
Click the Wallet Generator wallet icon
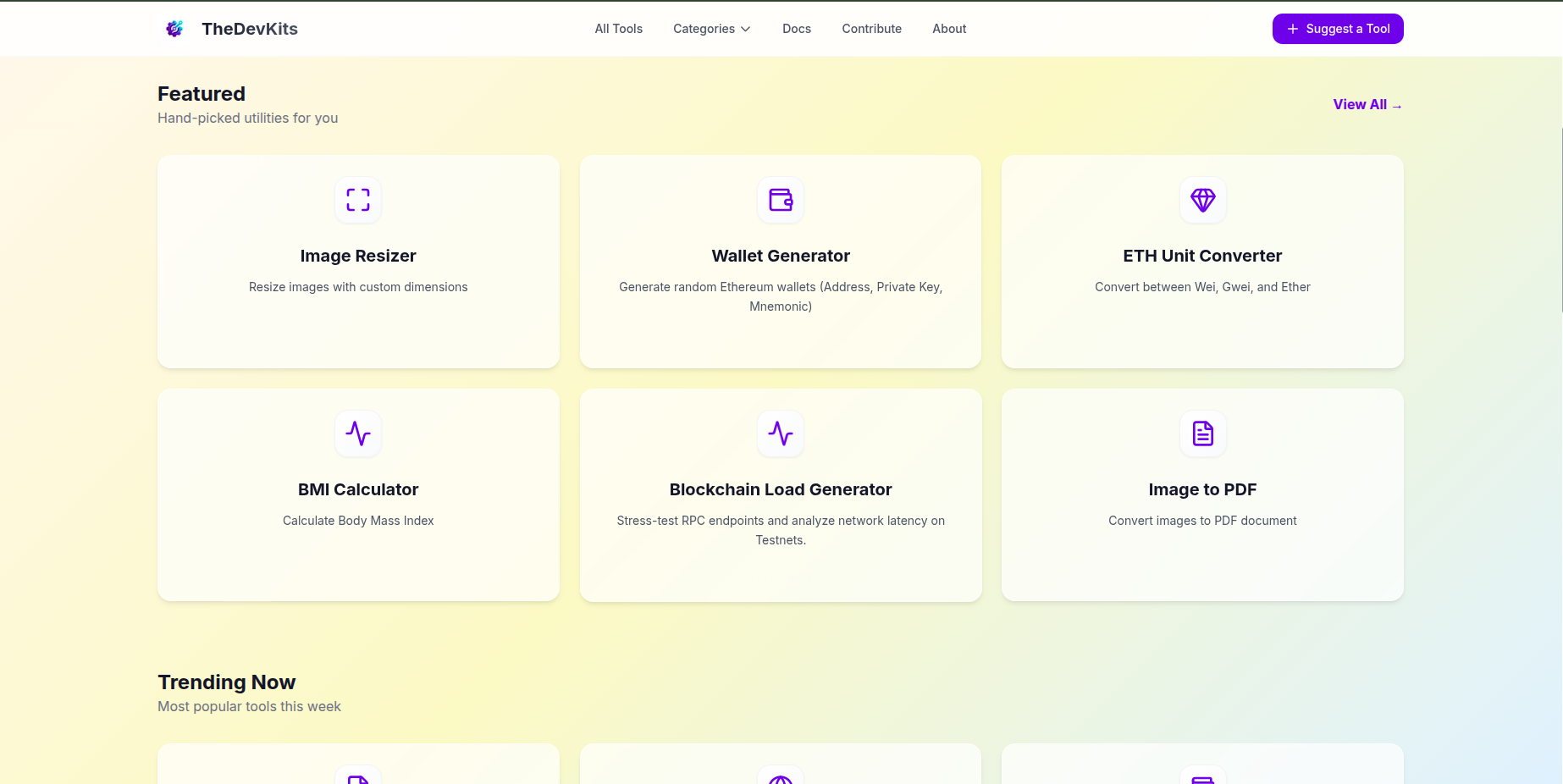point(780,201)
